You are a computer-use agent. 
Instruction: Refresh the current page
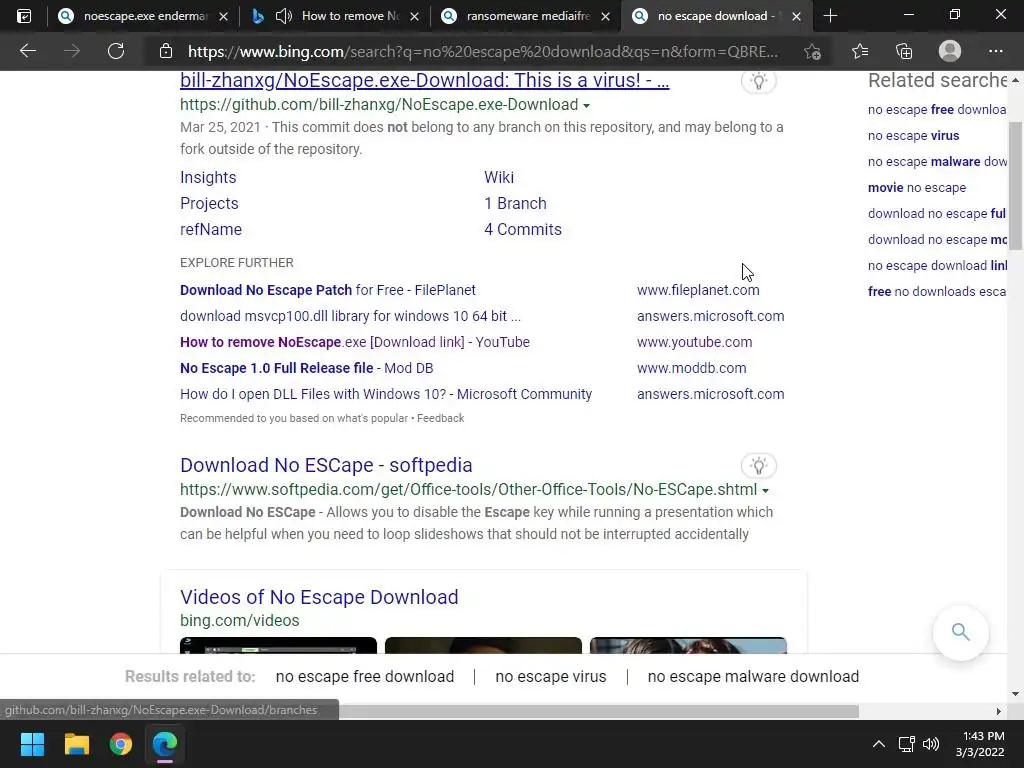[116, 51]
